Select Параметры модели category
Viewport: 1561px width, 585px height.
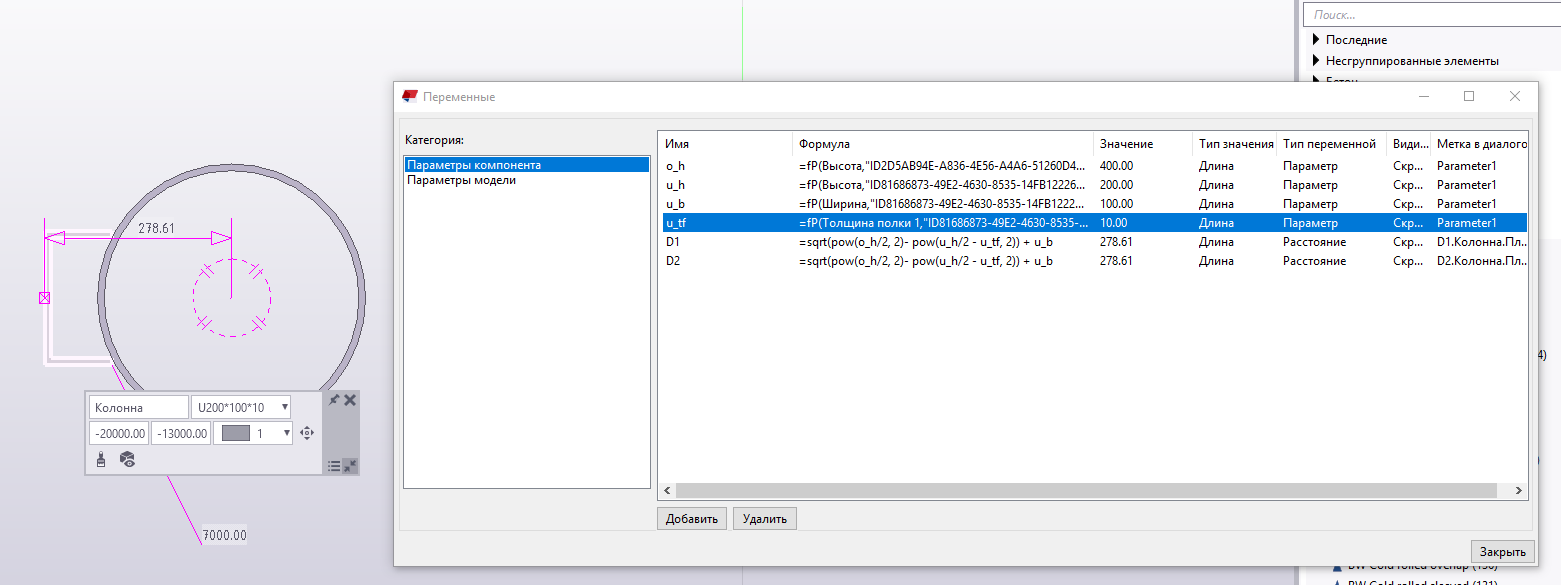461,180
